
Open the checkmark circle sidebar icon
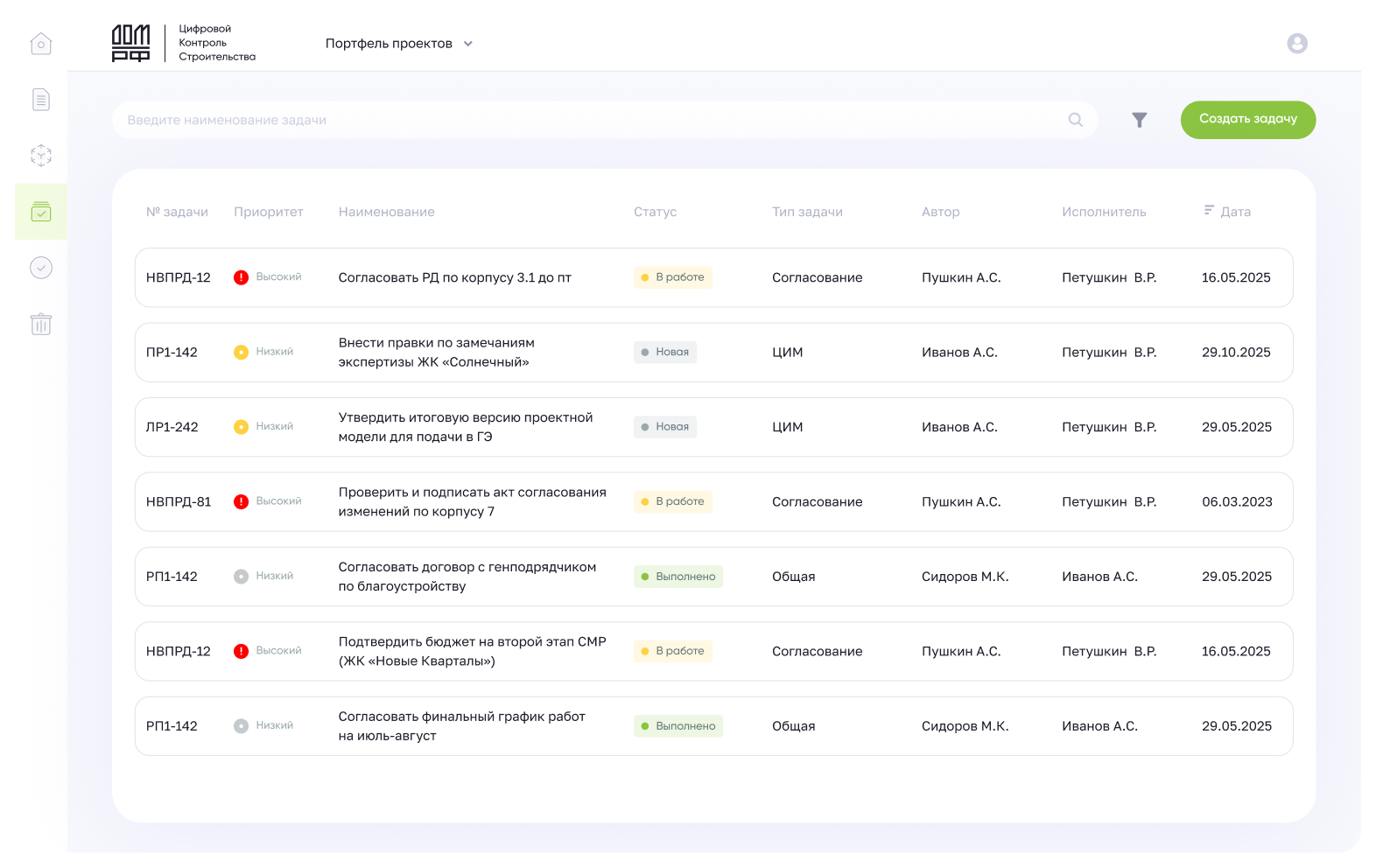41,268
